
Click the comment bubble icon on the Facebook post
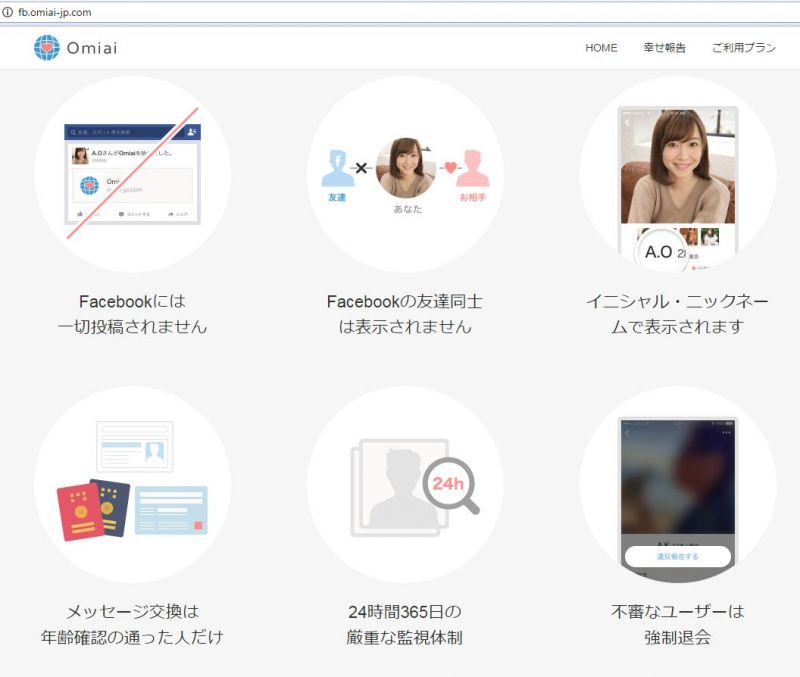(x=121, y=212)
